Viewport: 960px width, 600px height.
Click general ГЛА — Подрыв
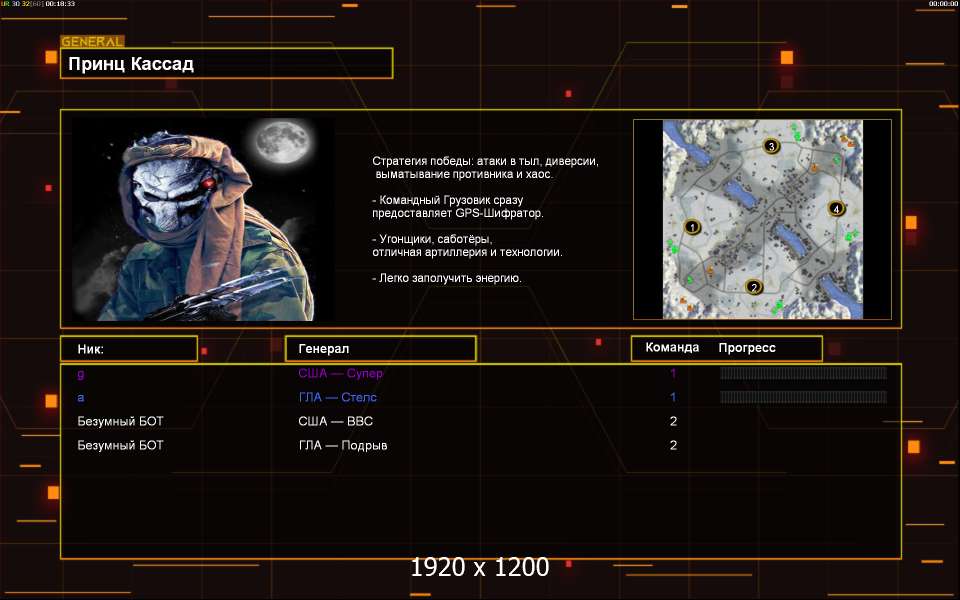coord(343,445)
